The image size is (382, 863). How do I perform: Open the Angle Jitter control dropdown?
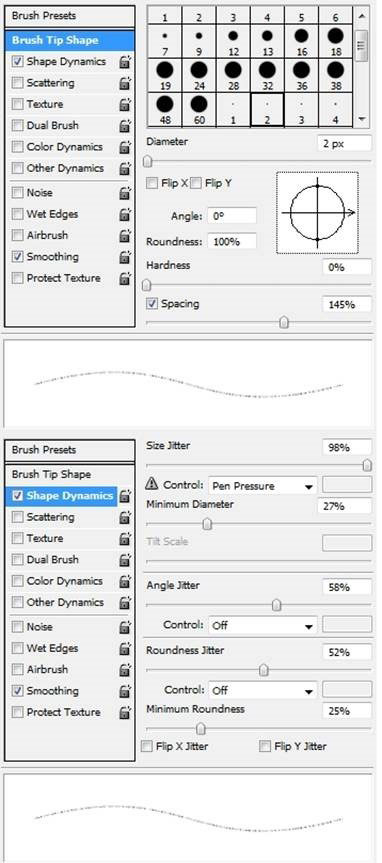[x=263, y=625]
